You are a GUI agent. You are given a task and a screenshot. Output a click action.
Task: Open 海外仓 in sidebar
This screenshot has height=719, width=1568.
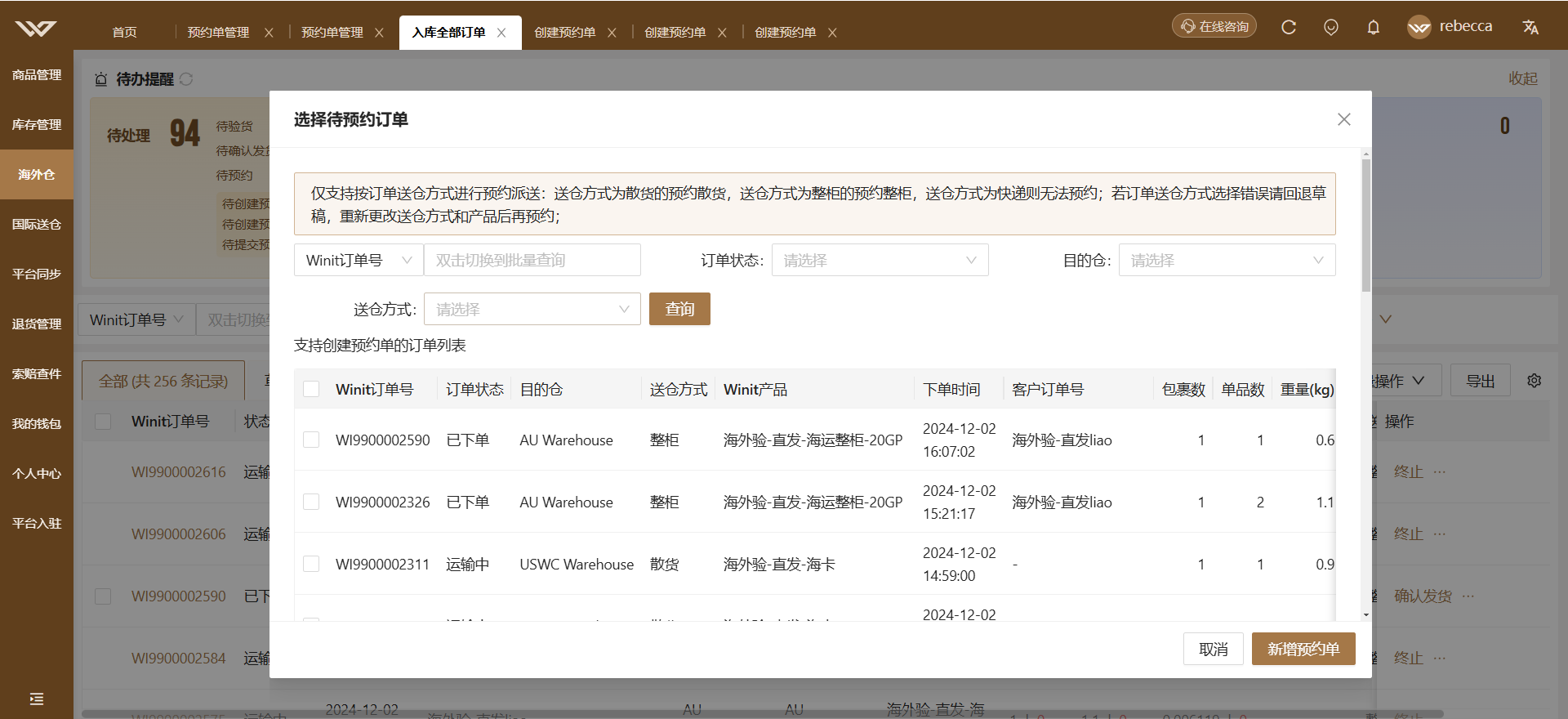point(37,175)
